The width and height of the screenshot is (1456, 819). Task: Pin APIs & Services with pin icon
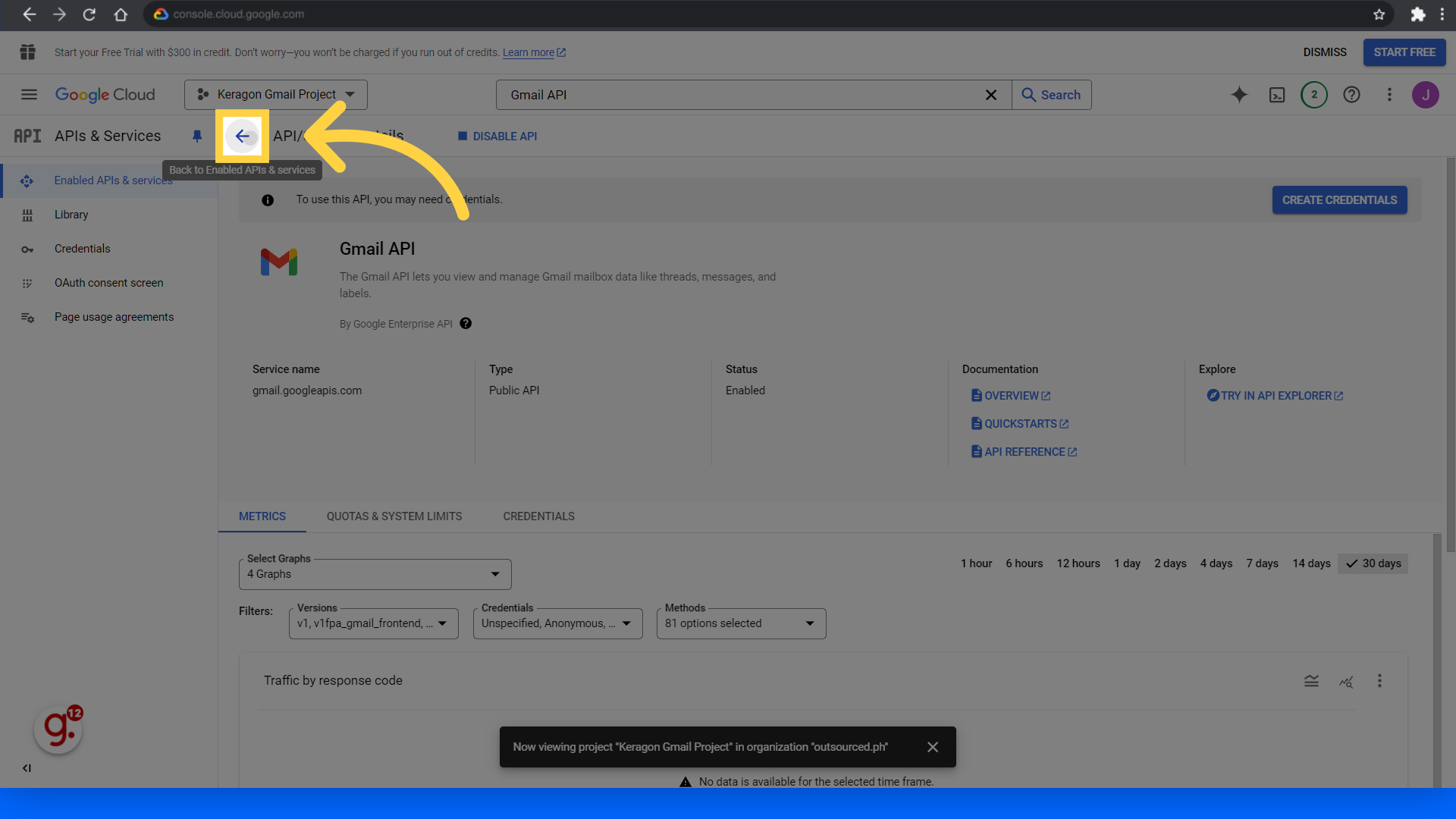pos(197,136)
